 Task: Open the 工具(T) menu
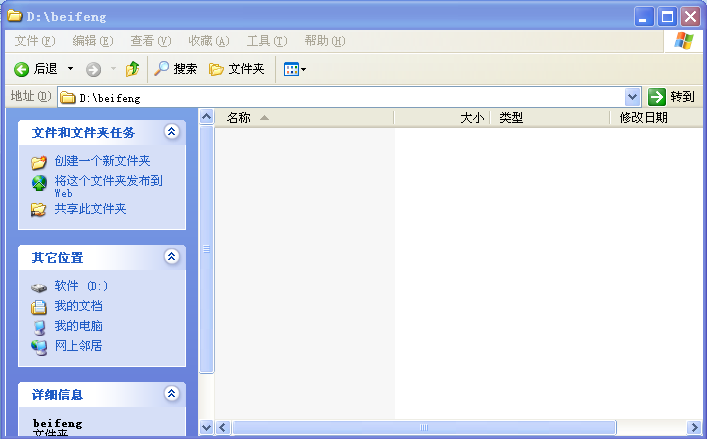coord(267,41)
